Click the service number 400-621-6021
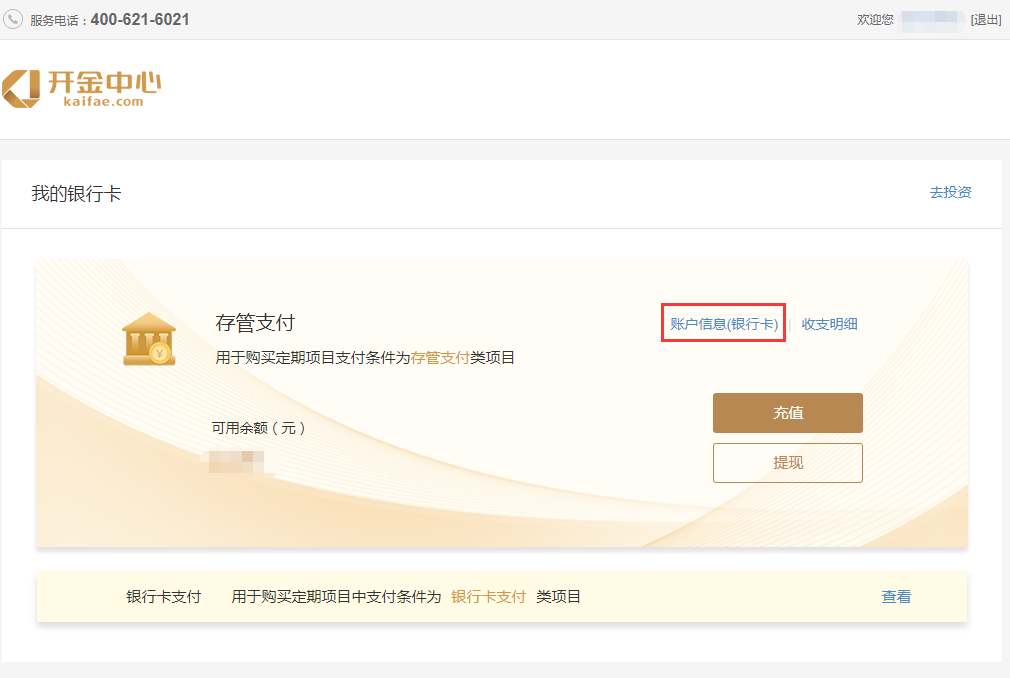This screenshot has width=1010, height=678. tap(140, 20)
